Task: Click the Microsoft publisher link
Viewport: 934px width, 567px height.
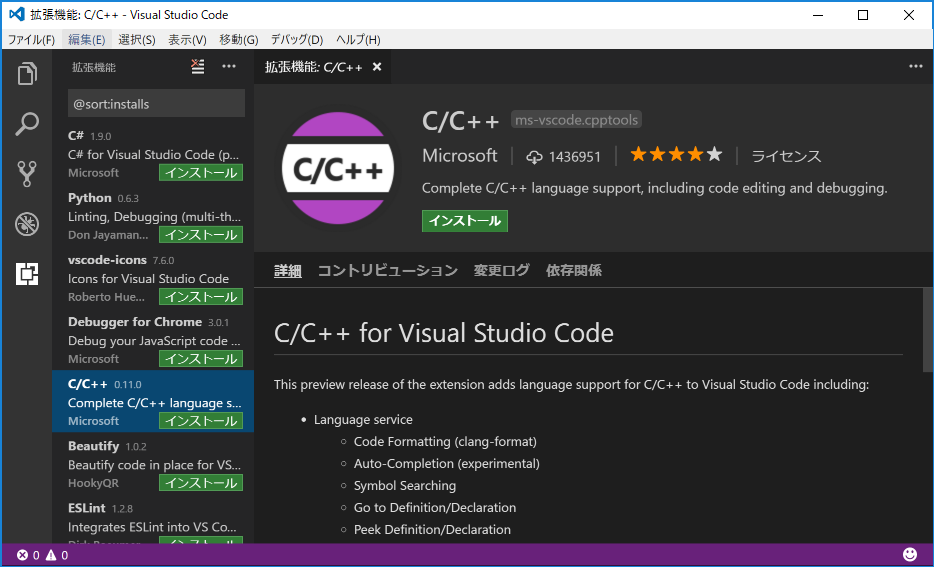Action: [x=460, y=155]
